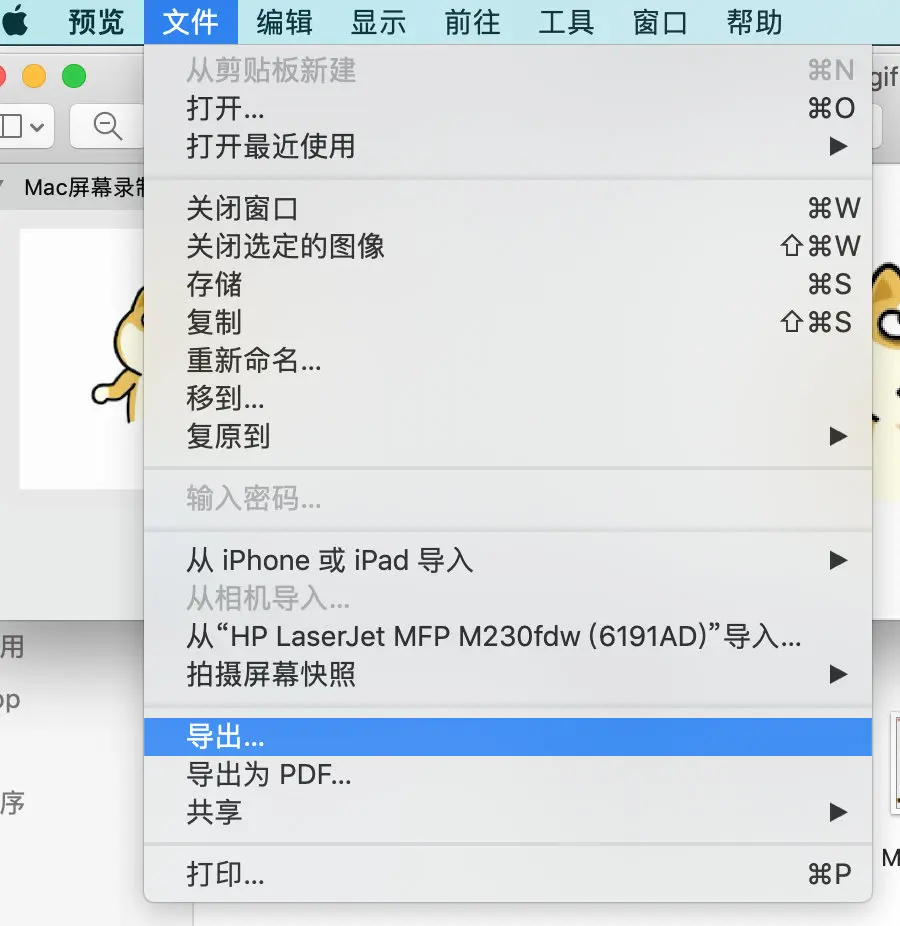
Task: Select 移到... menu item
Action: point(508,398)
